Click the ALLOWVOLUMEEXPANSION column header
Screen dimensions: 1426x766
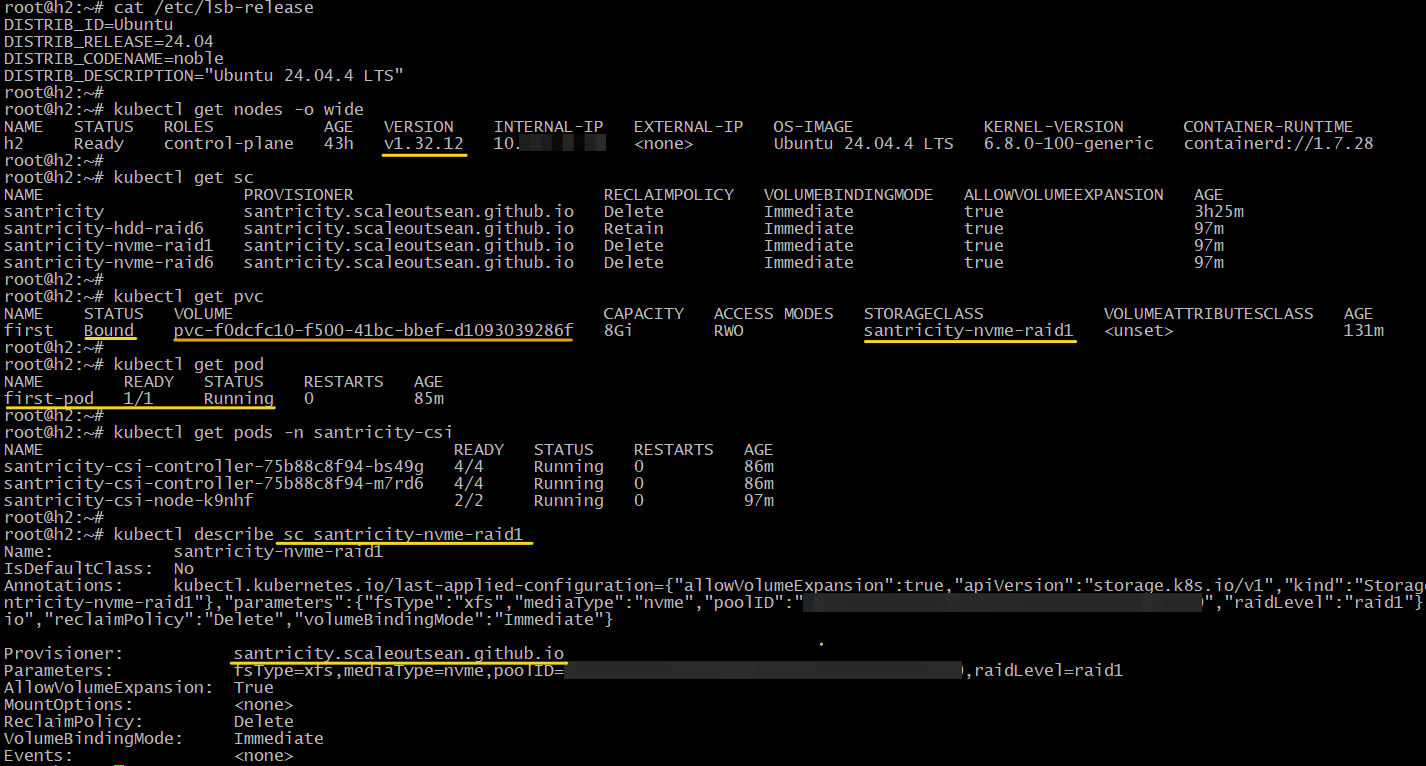1064,195
